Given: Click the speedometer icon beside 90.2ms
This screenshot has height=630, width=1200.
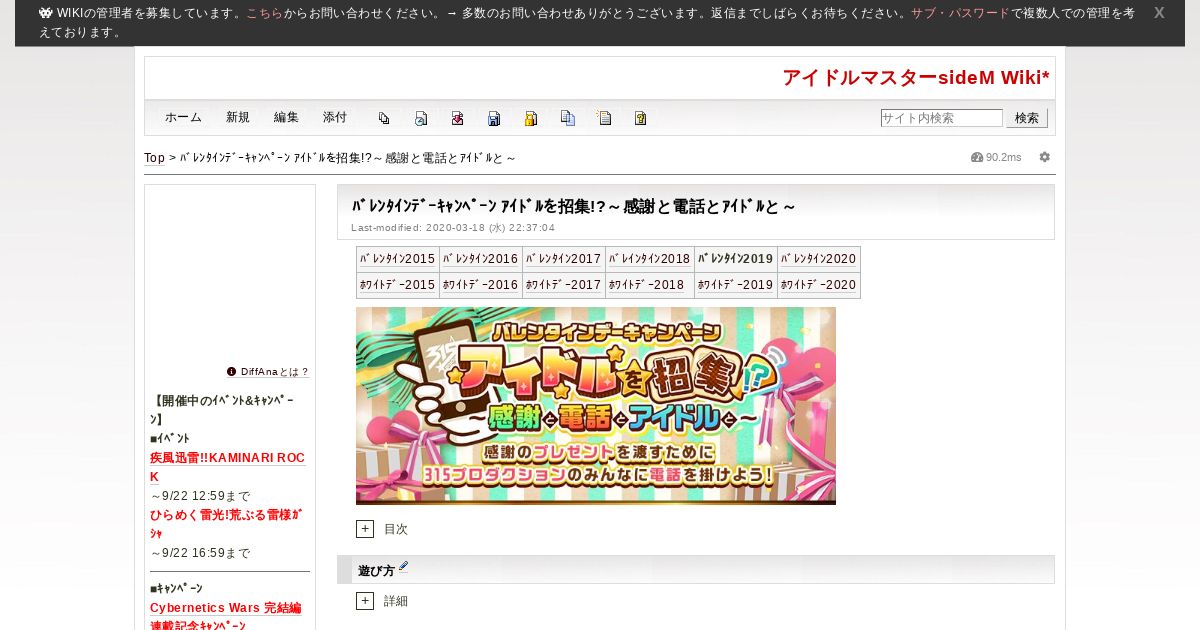Looking at the screenshot, I should pyautogui.click(x=977, y=157).
